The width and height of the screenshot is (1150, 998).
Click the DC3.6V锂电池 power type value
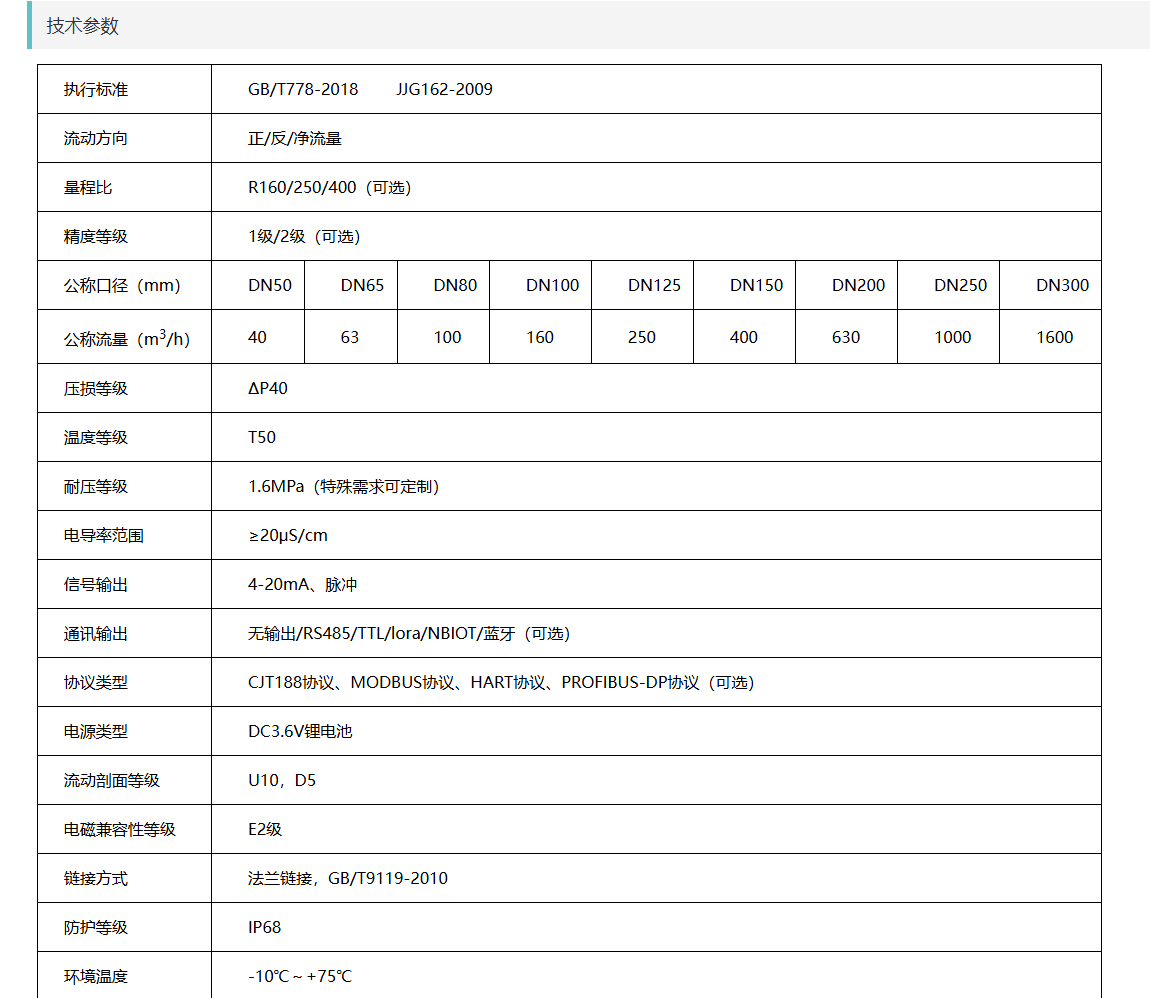coord(300,731)
